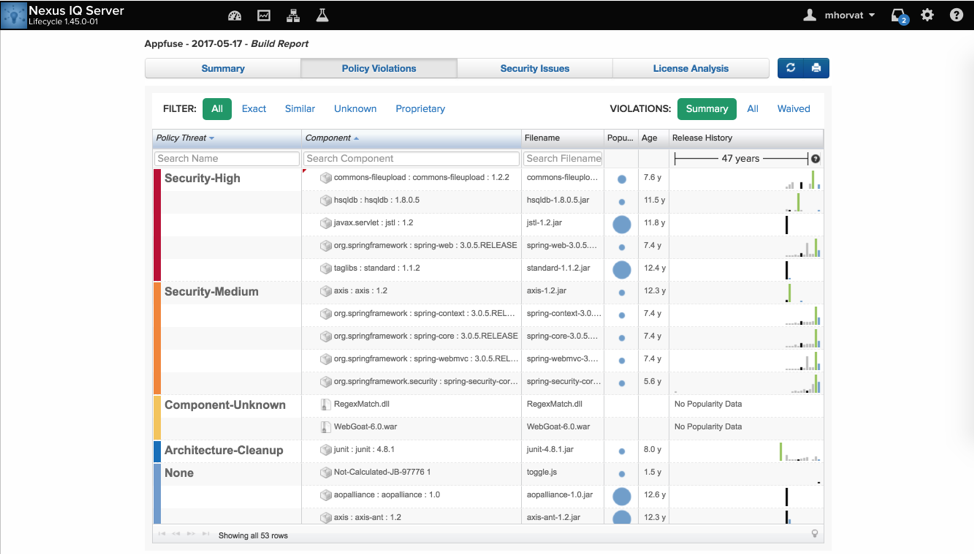Open the dashboard gauge icon in header

(x=235, y=16)
